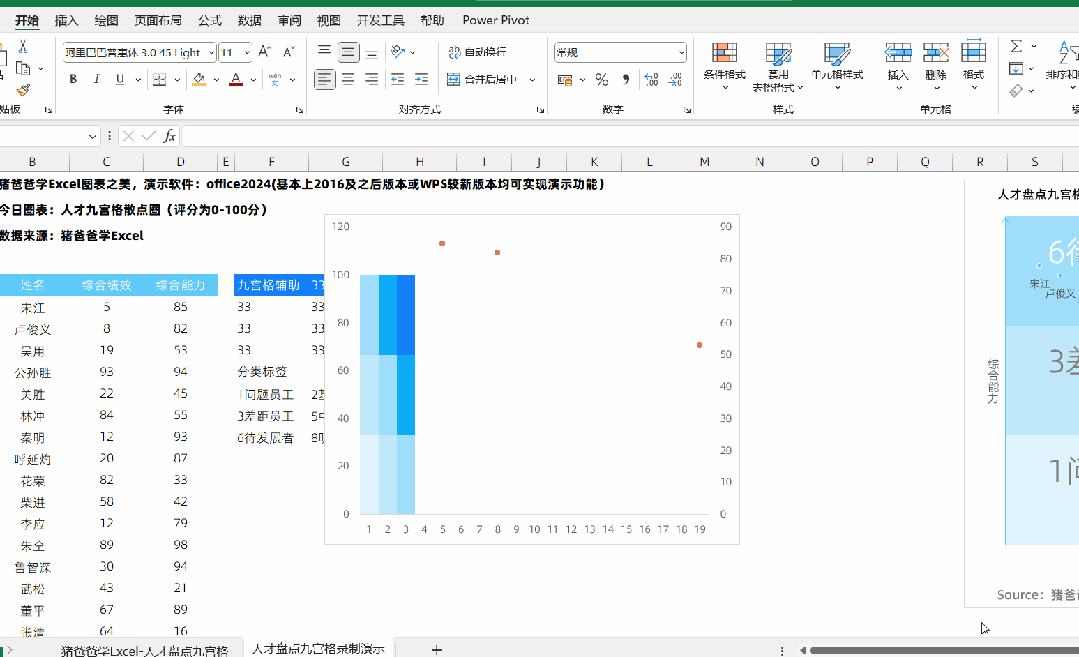Click the formula bar input field
Screen dimensions: 1079x657
(630, 136)
